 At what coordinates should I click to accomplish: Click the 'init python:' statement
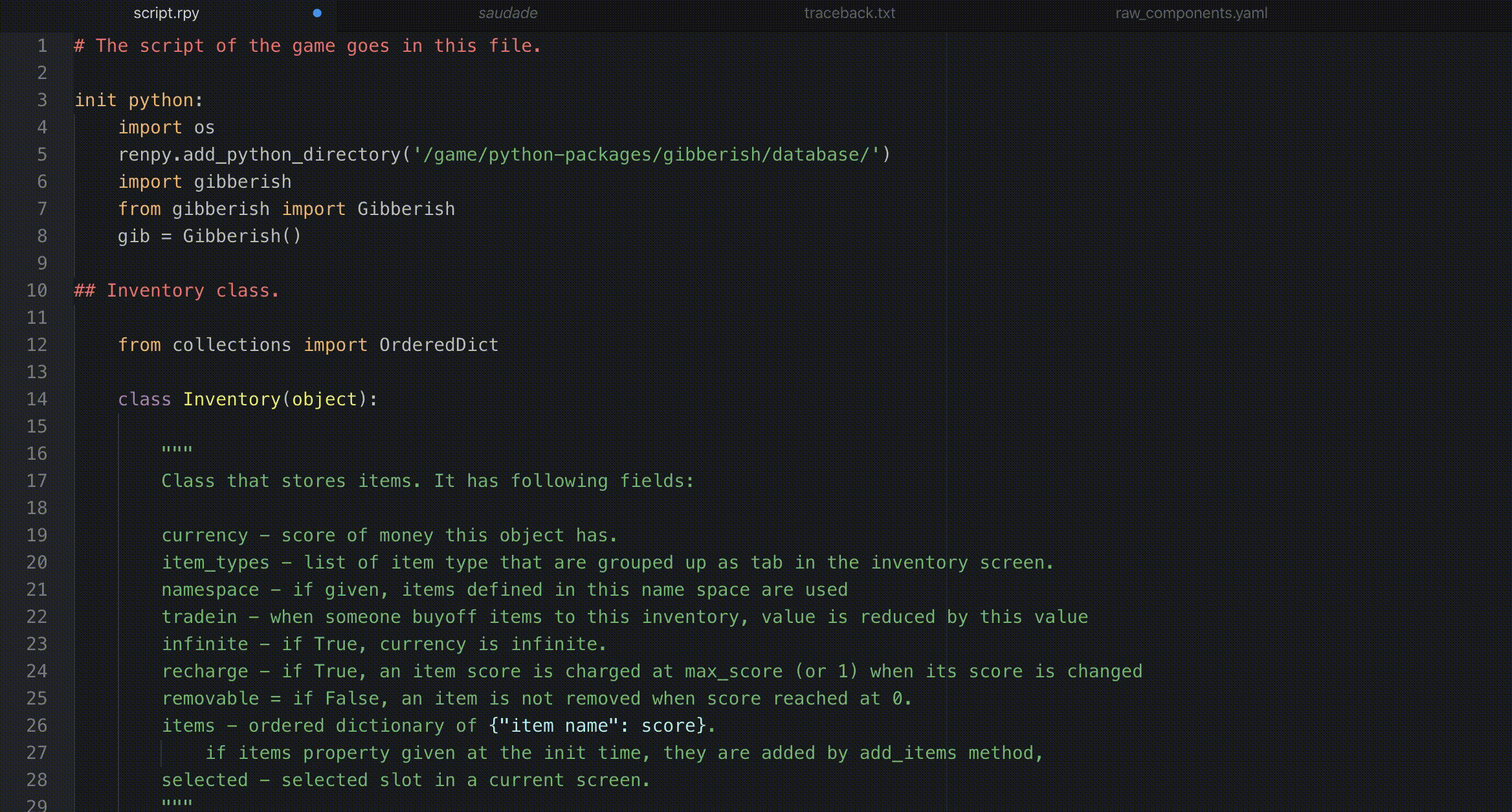click(x=139, y=100)
